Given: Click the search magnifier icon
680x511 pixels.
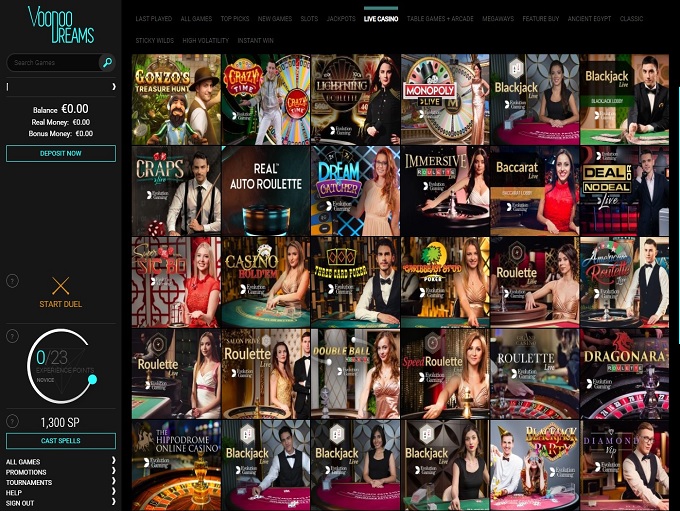Looking at the screenshot, I should click(107, 62).
